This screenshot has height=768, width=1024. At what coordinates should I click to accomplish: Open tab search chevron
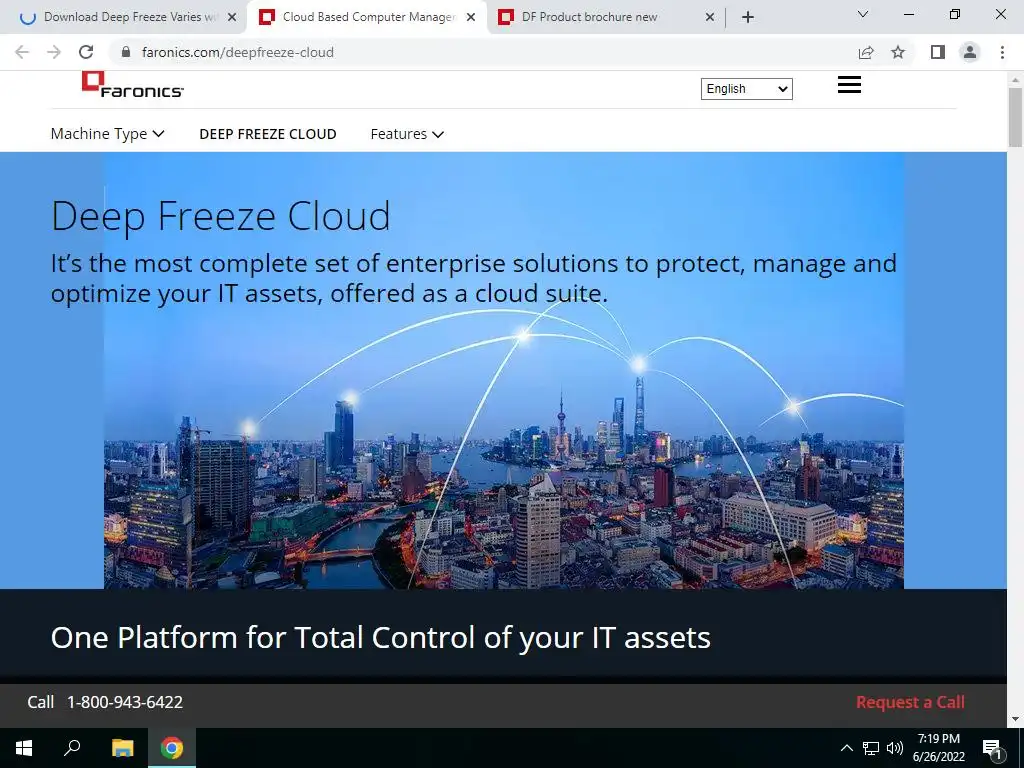click(862, 14)
